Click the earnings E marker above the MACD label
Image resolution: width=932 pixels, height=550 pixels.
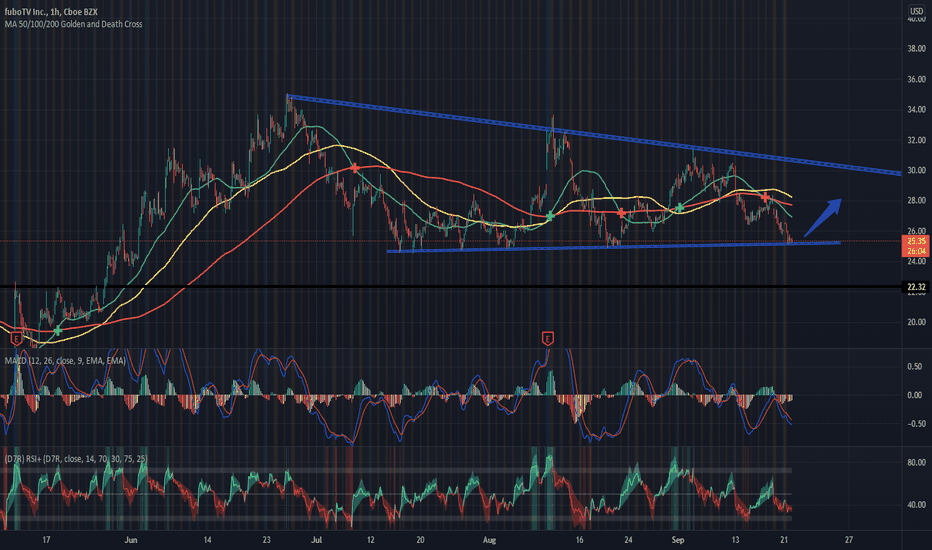click(17, 339)
